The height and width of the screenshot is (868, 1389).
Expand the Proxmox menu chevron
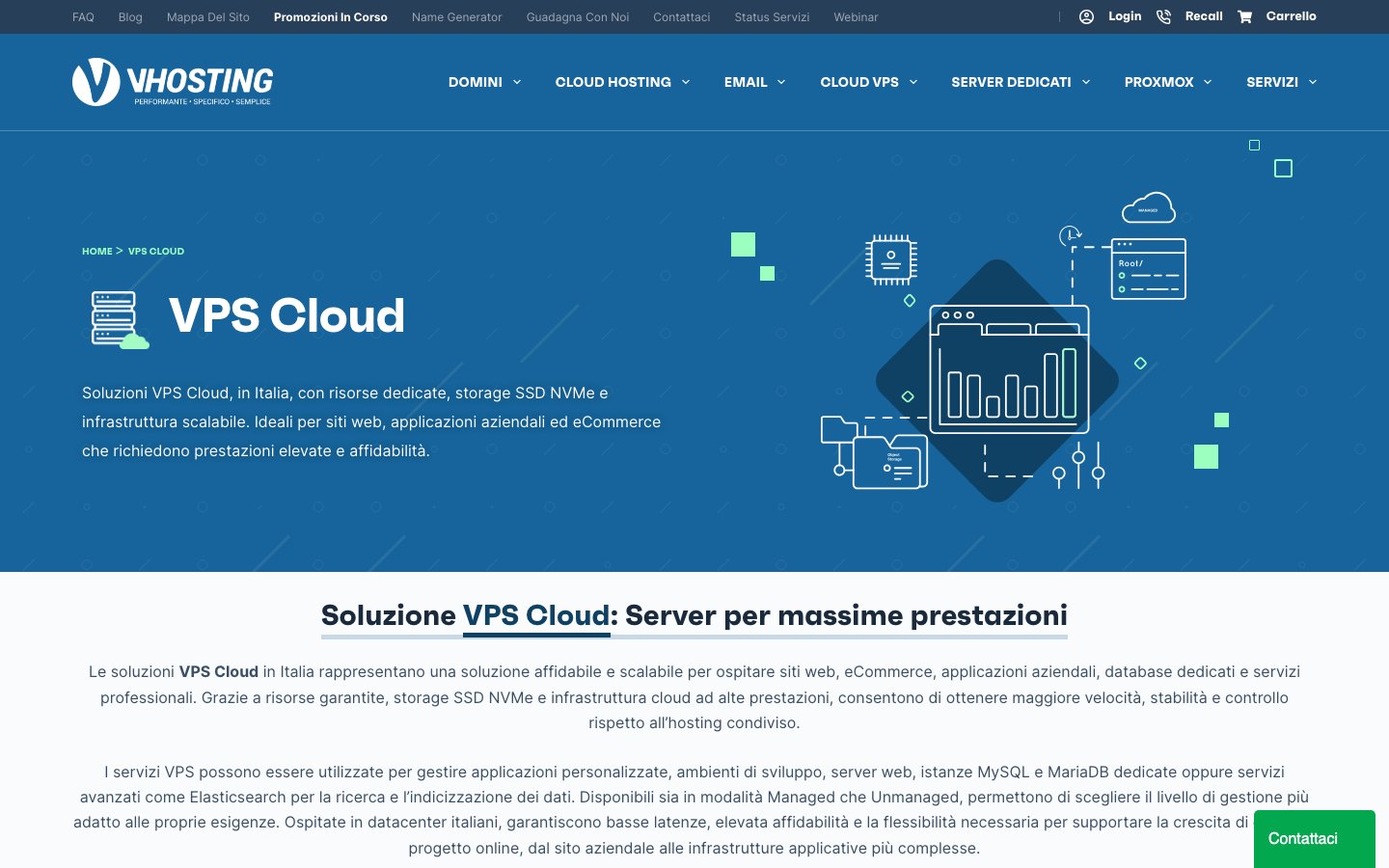click(1208, 82)
